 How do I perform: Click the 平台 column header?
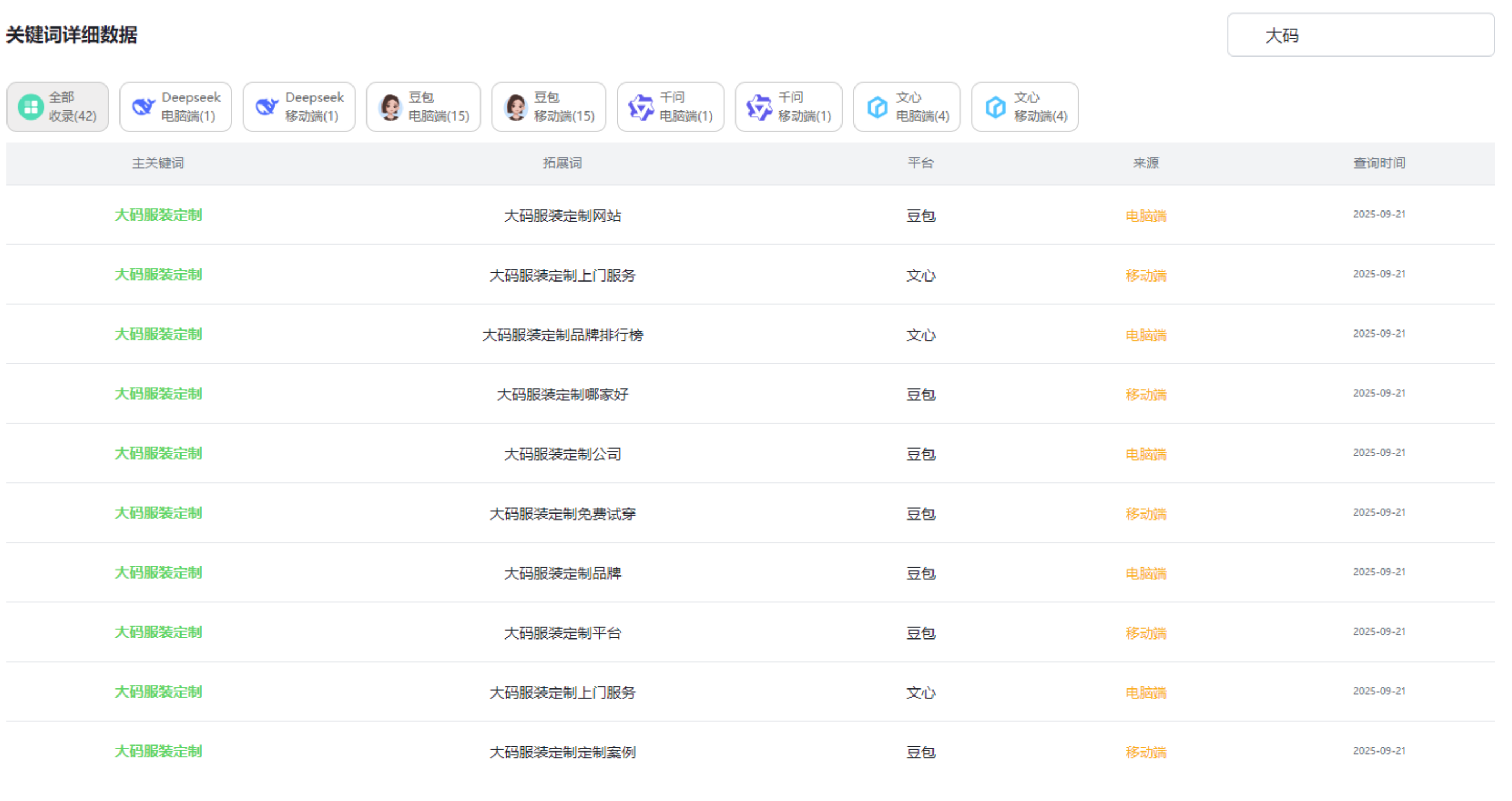click(x=920, y=163)
